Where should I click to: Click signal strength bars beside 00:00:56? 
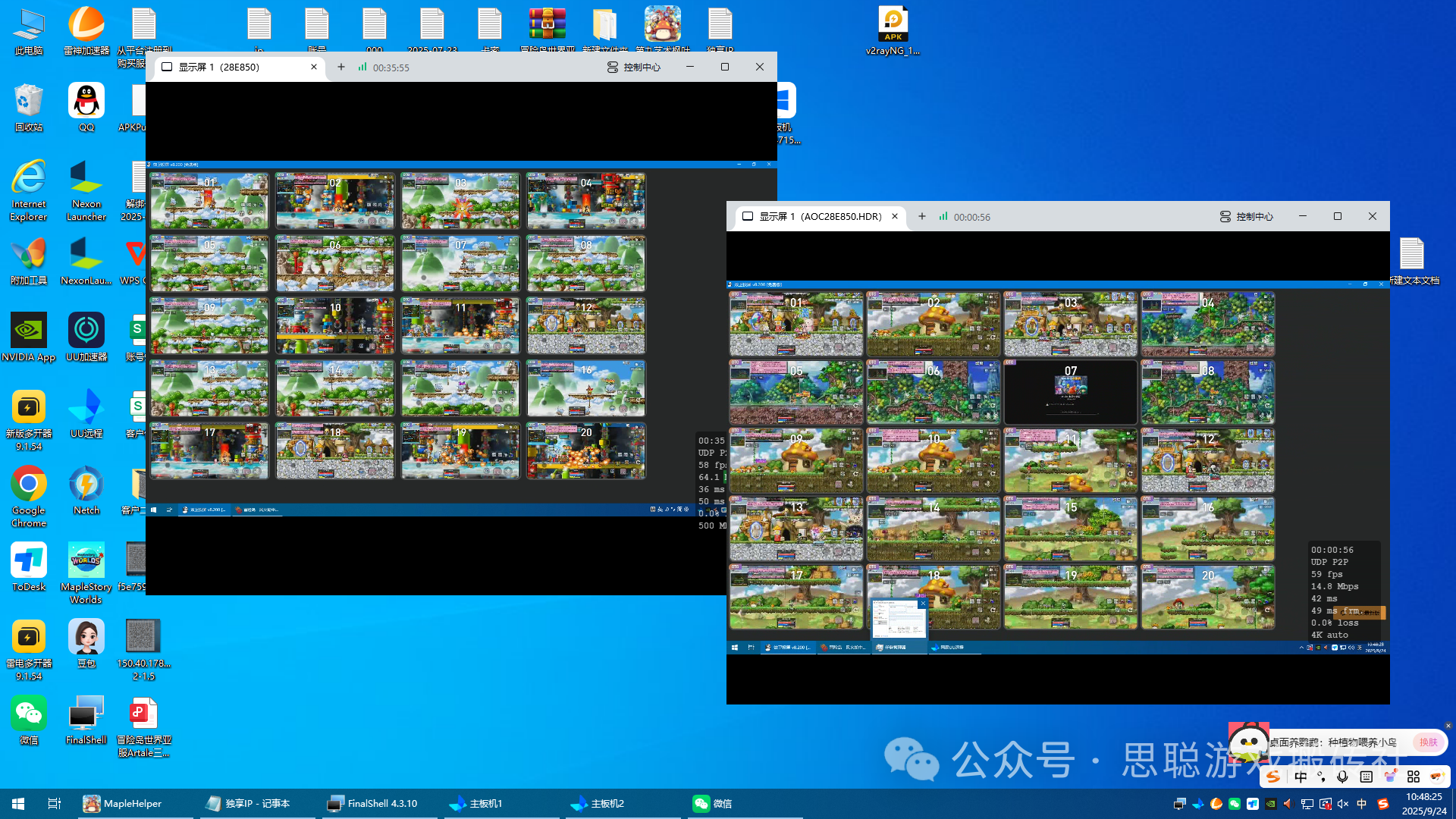[943, 217]
